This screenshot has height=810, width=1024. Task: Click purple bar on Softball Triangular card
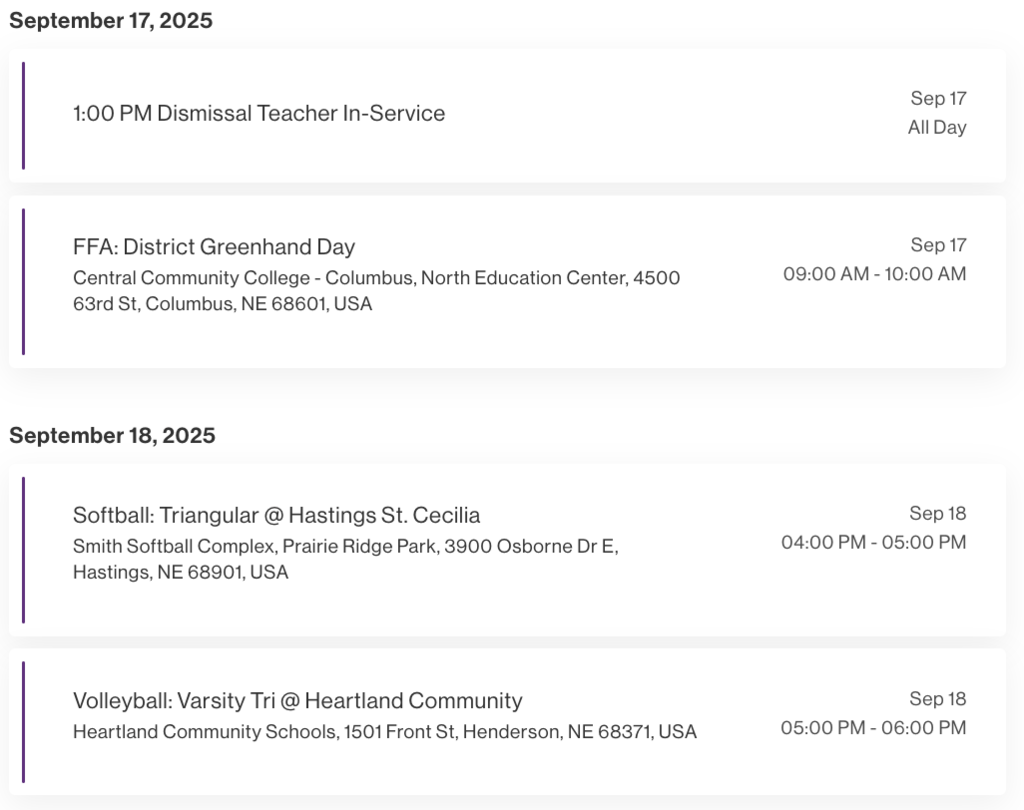pyautogui.click(x=24, y=550)
